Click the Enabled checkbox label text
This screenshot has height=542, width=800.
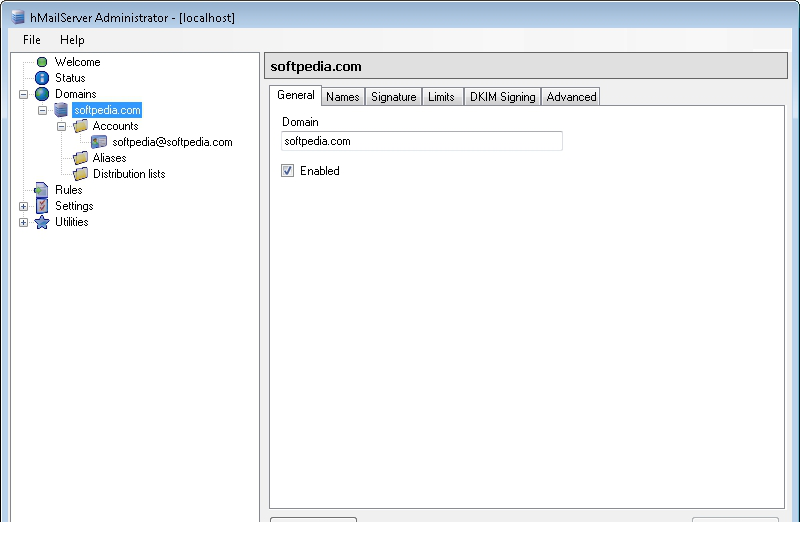coord(320,171)
